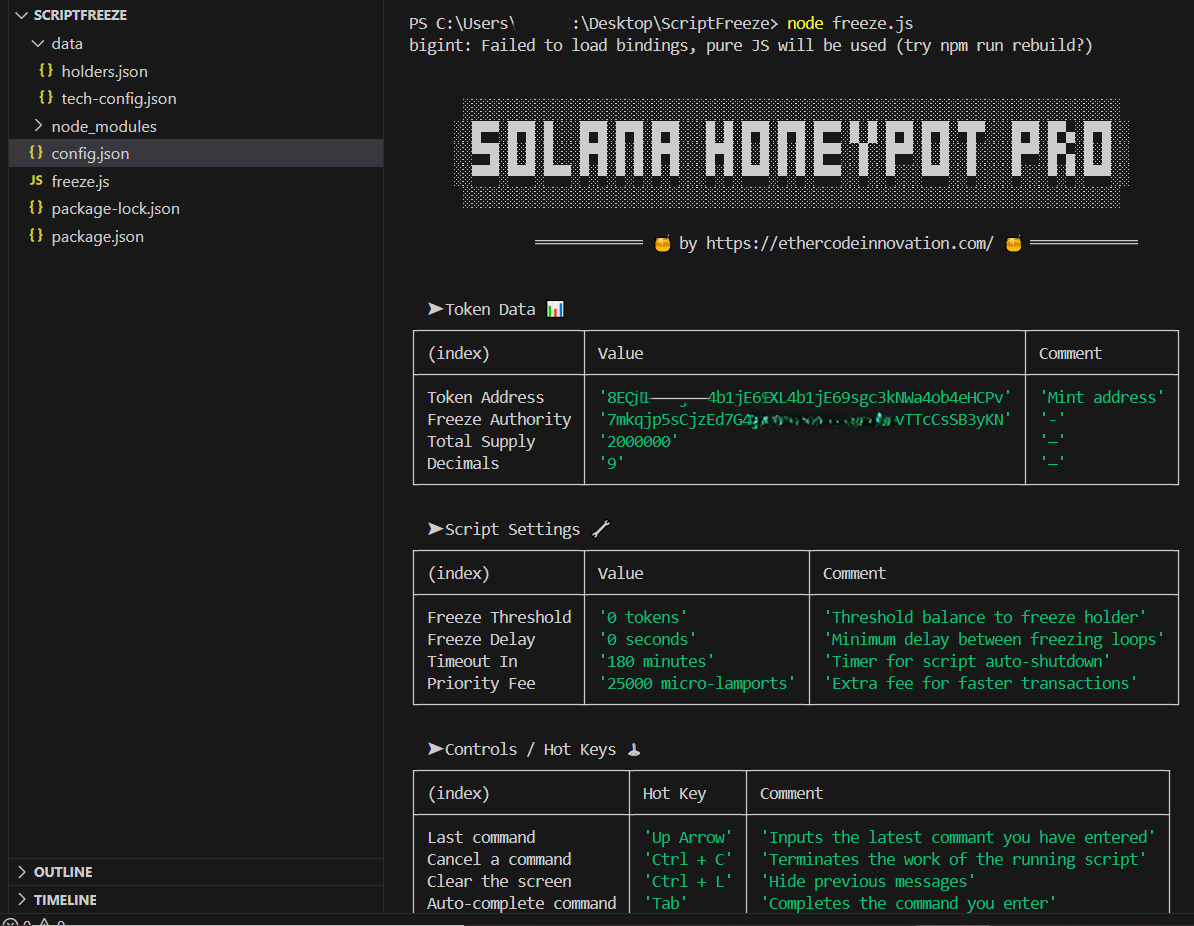Screen dimensions: 1194x926
Task: Click 'Terminates the work of the running script'
Action: tap(953, 860)
